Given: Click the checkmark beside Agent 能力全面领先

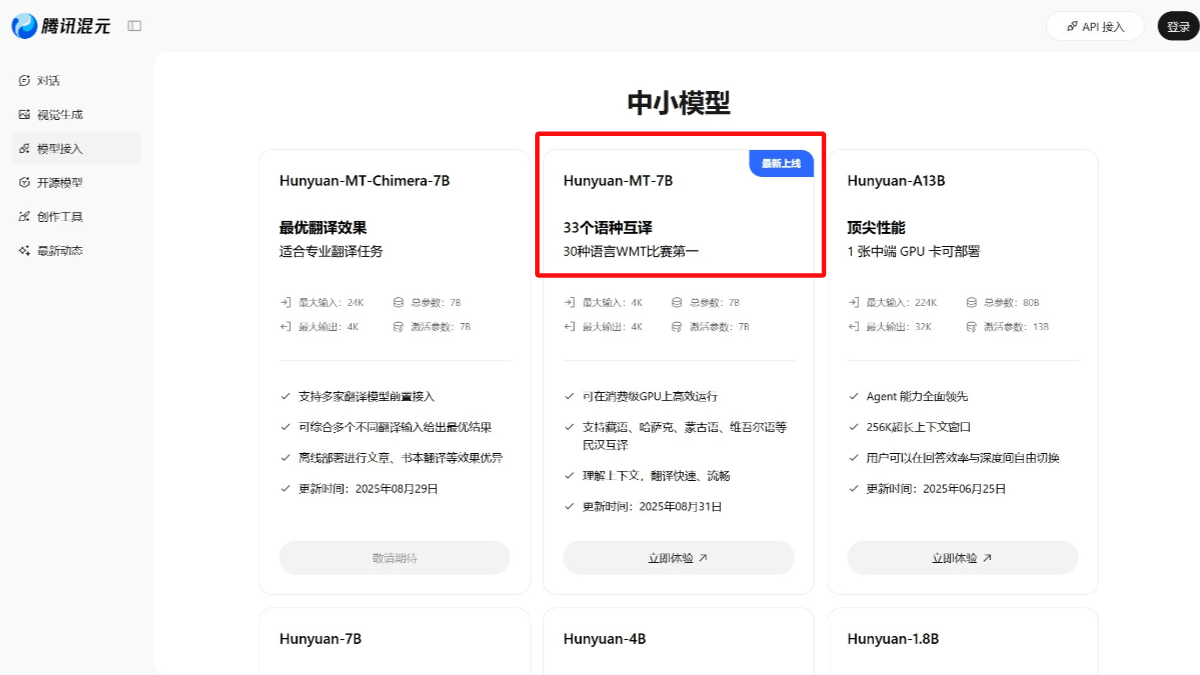Looking at the screenshot, I should (x=854, y=396).
